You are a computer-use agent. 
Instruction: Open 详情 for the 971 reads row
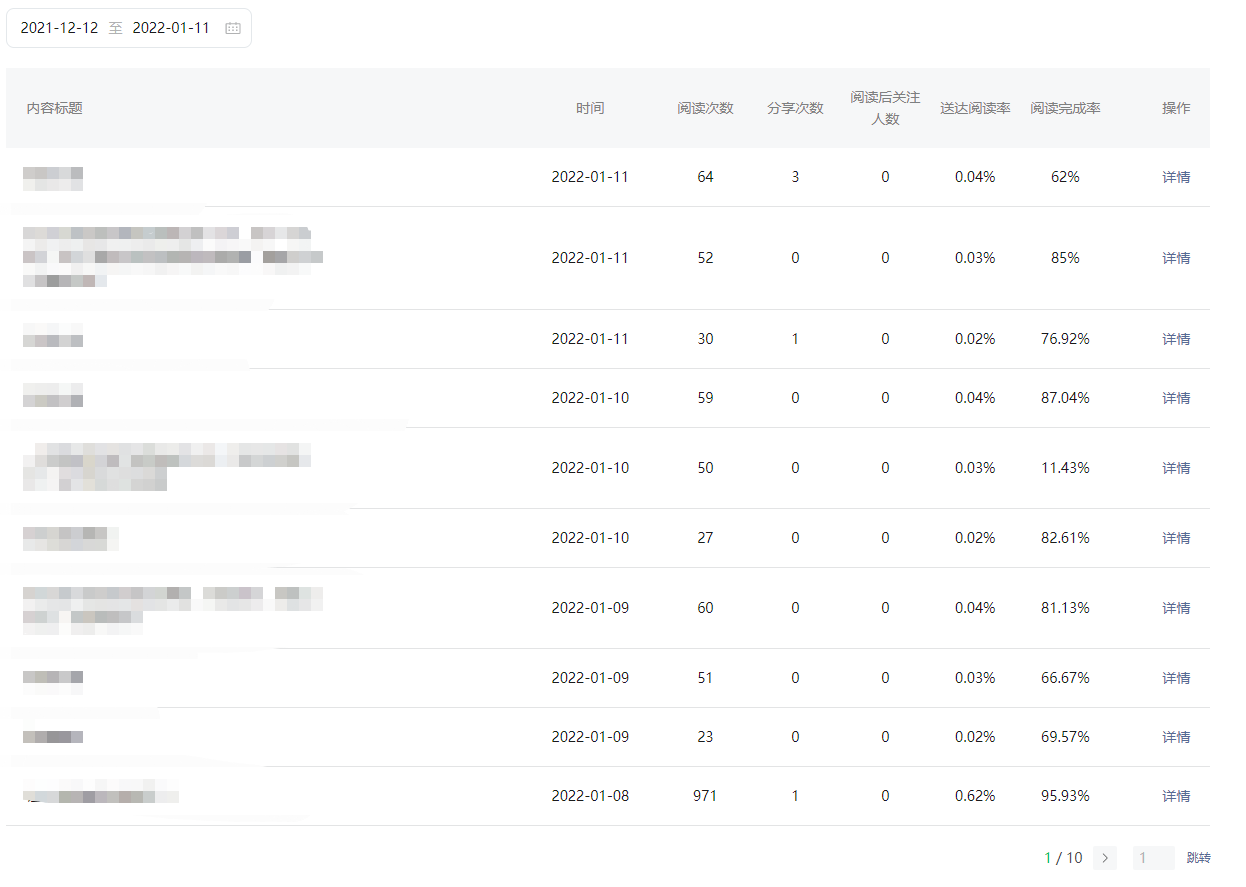pos(1176,796)
